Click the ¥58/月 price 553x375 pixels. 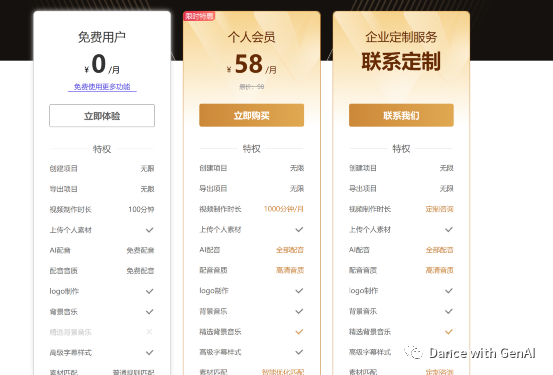251,64
